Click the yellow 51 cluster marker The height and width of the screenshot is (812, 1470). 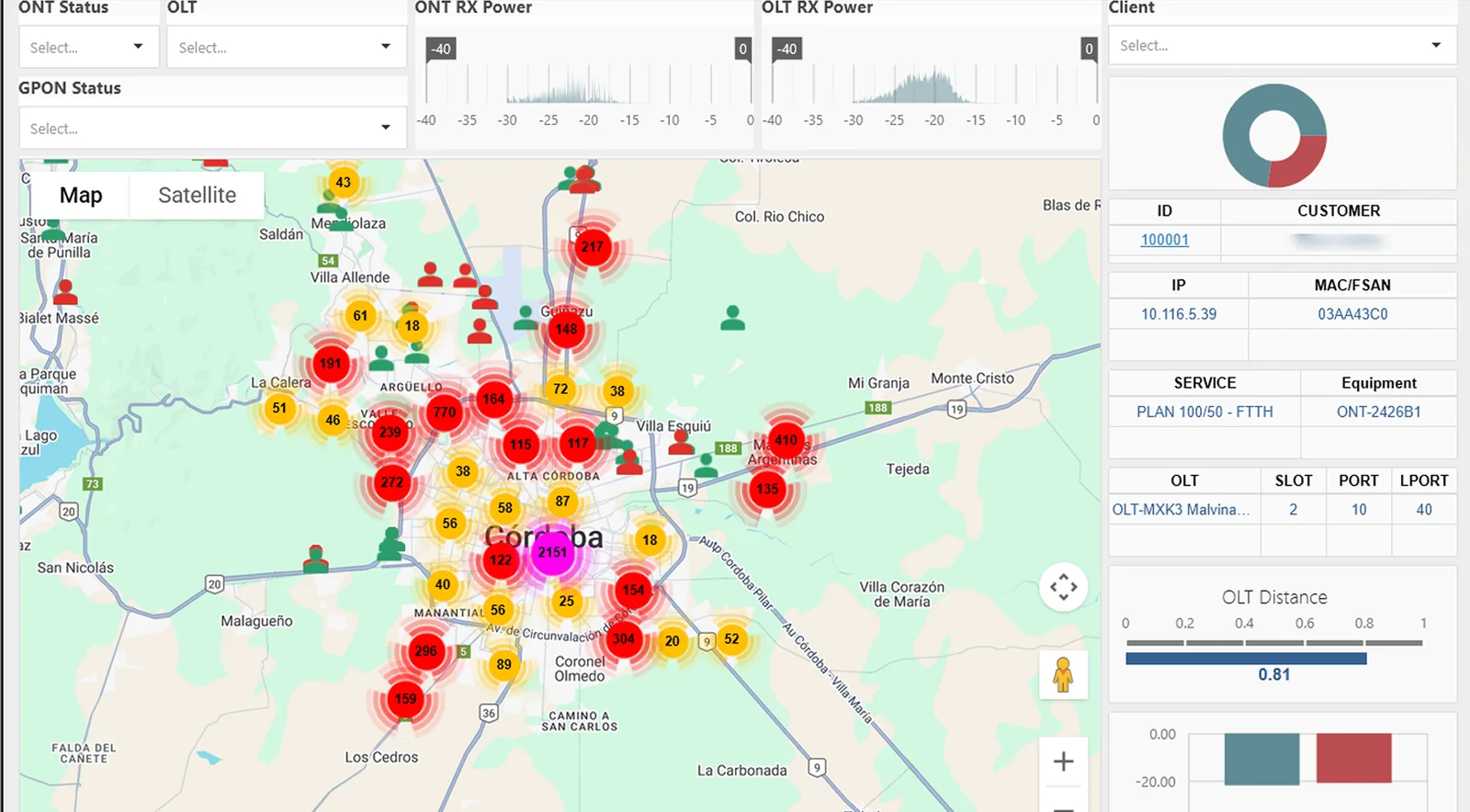(x=279, y=408)
